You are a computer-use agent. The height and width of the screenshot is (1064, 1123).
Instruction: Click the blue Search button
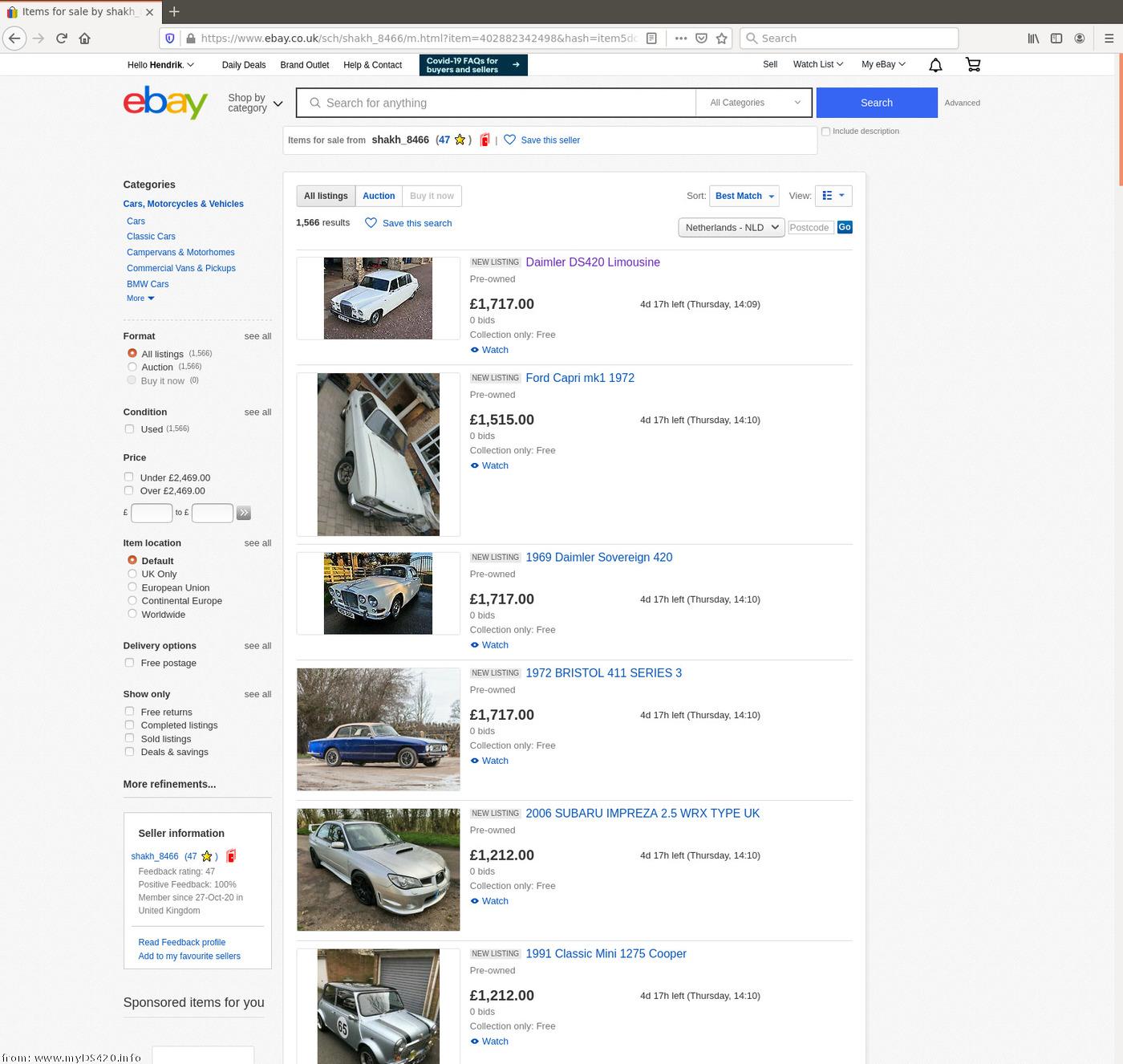(x=877, y=103)
